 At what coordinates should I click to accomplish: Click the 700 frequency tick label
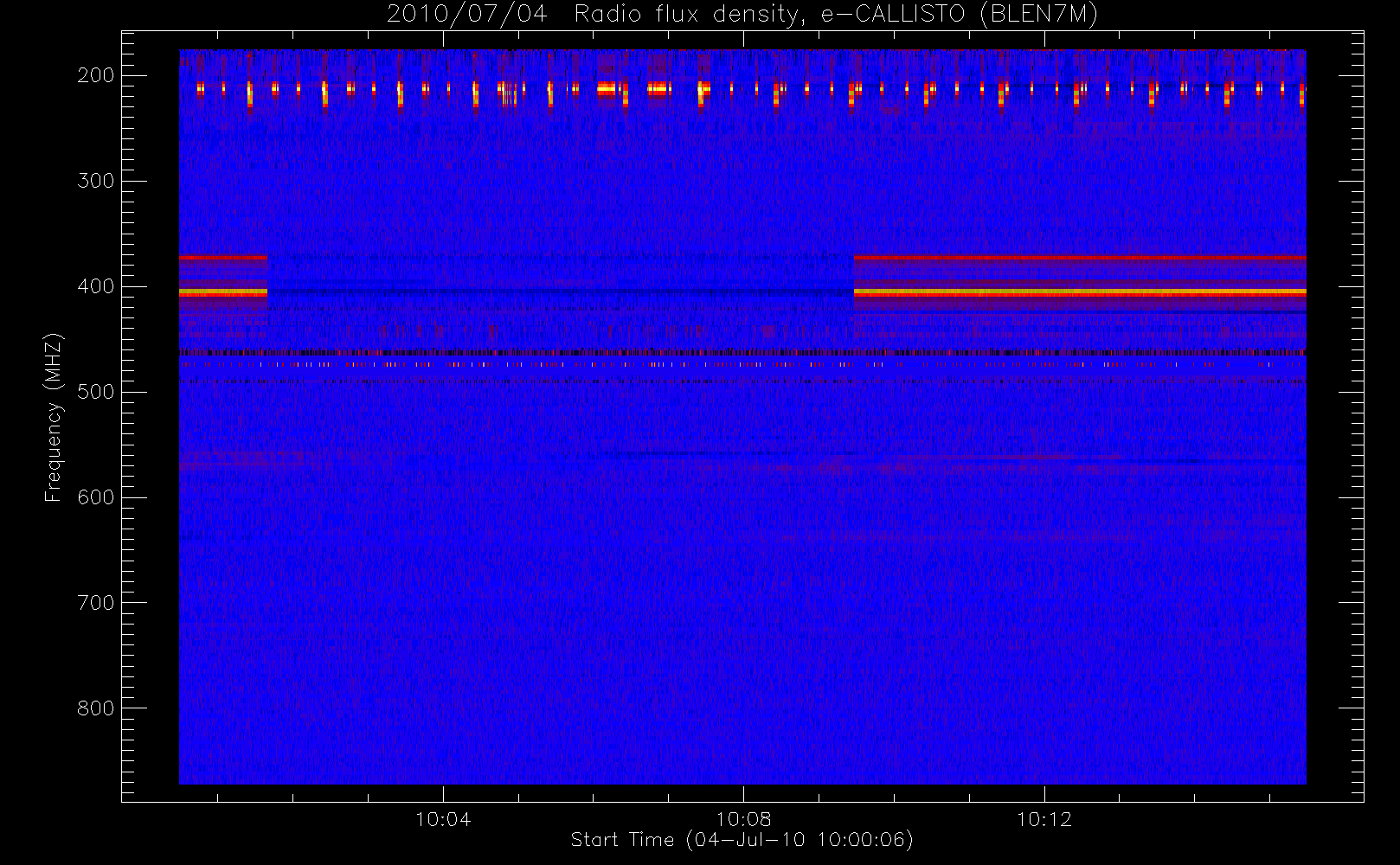coord(96,603)
